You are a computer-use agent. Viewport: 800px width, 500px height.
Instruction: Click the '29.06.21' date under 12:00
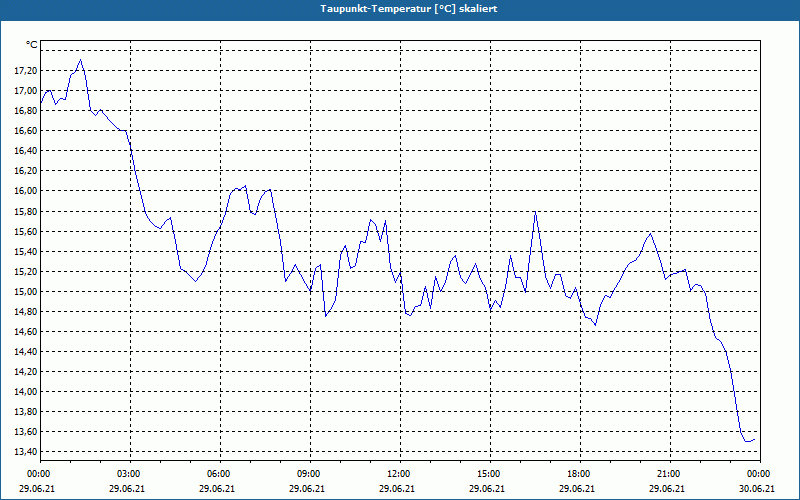397,489
